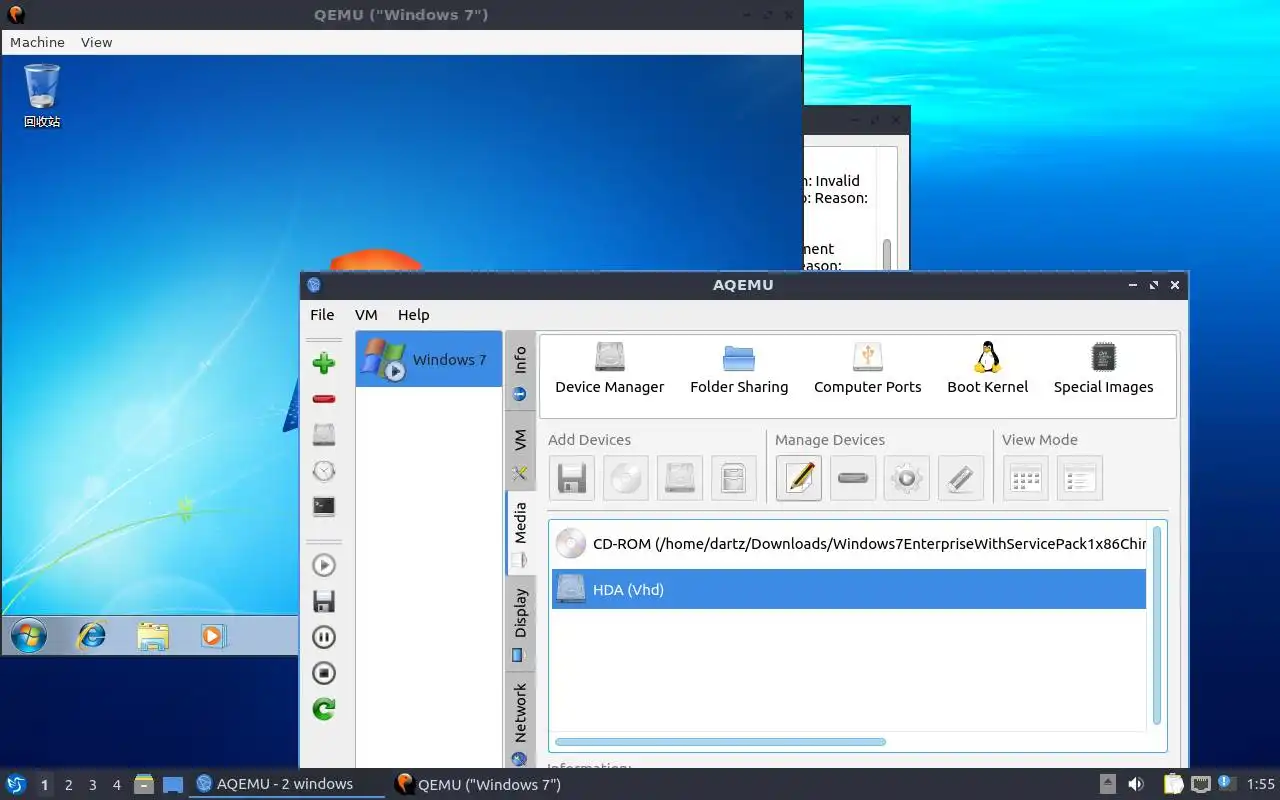Viewport: 1280px width, 800px height.
Task: Switch to the VM vertical tab
Action: (520, 451)
